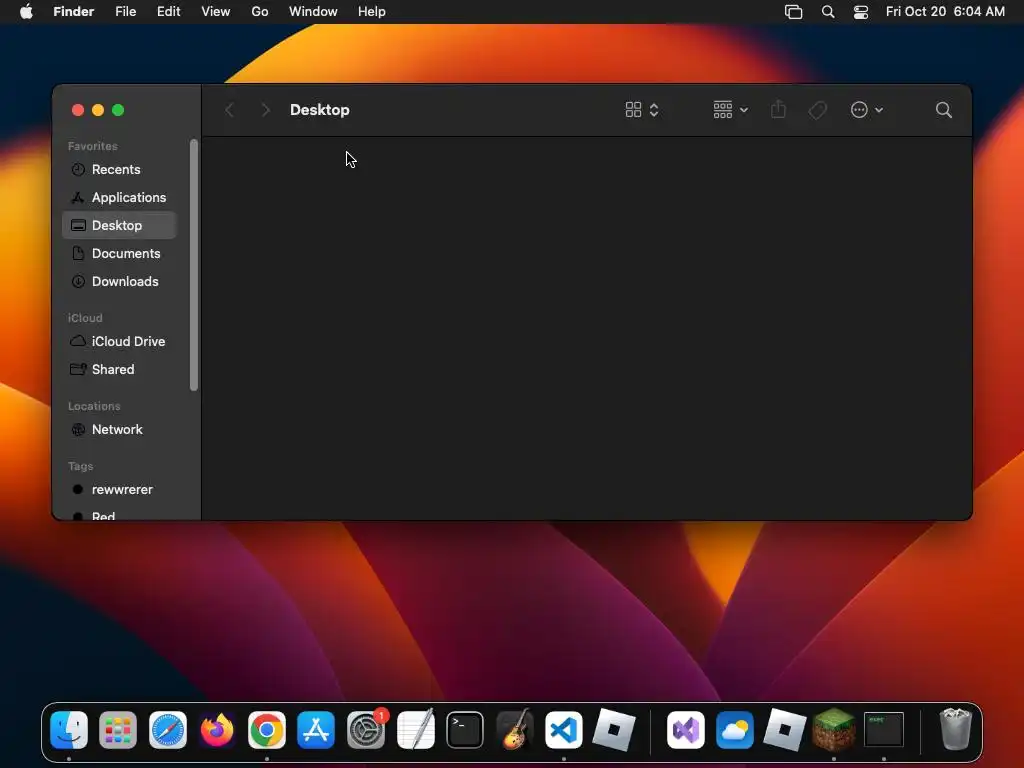Open purple Visual Studio from the Dock
This screenshot has height=768, width=1024.
click(686, 729)
